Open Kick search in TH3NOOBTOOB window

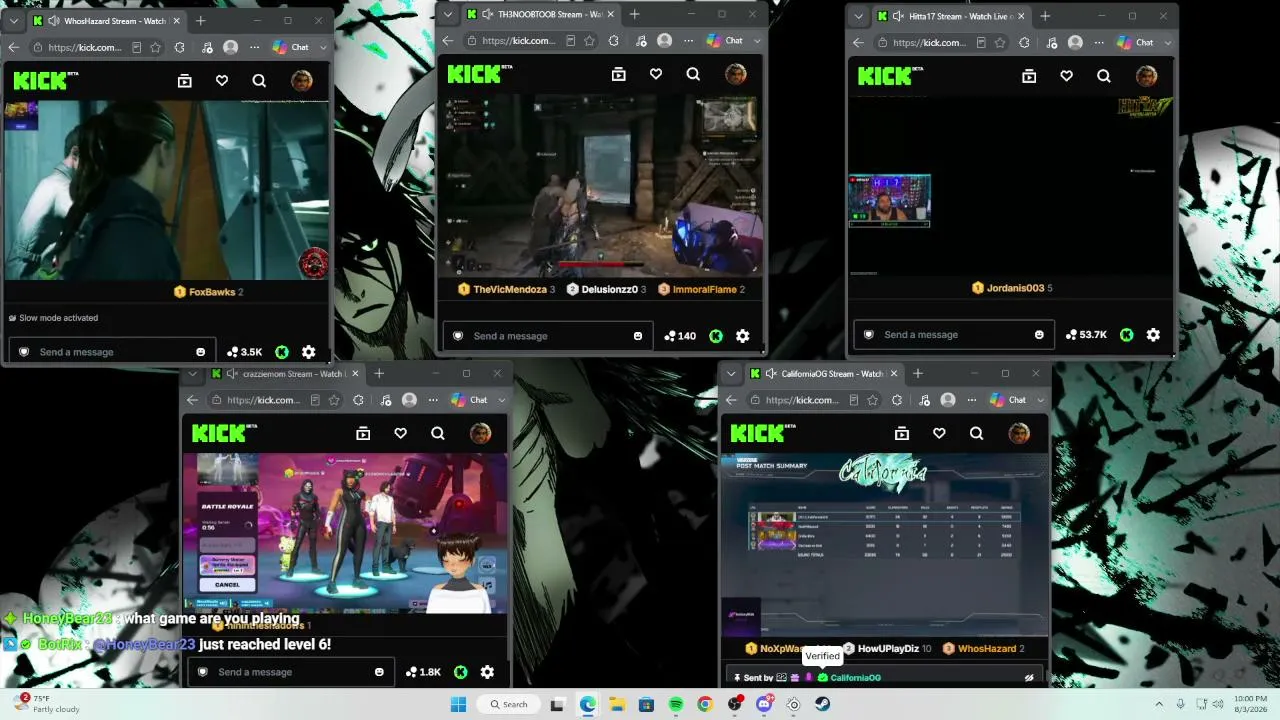693,74
